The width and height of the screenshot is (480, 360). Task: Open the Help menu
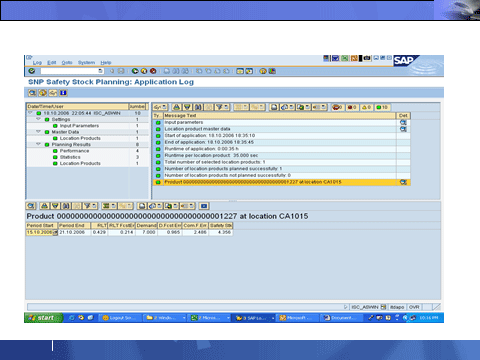pyautogui.click(x=106, y=63)
